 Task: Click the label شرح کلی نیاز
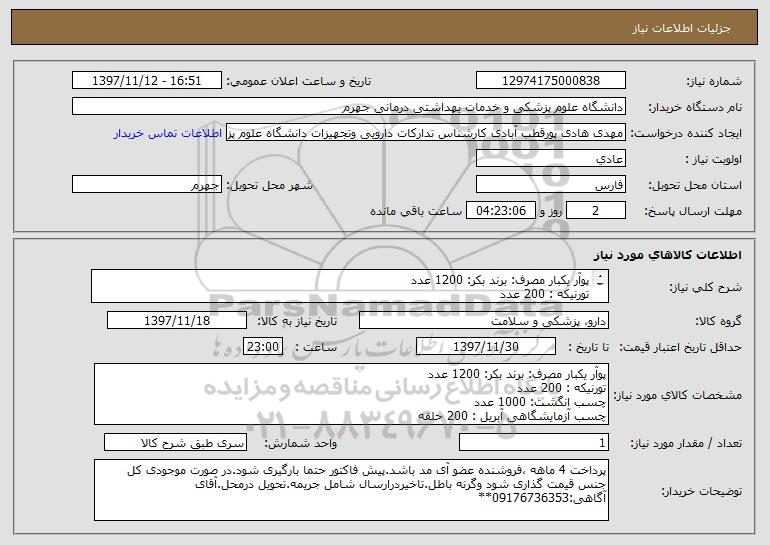[706, 287]
